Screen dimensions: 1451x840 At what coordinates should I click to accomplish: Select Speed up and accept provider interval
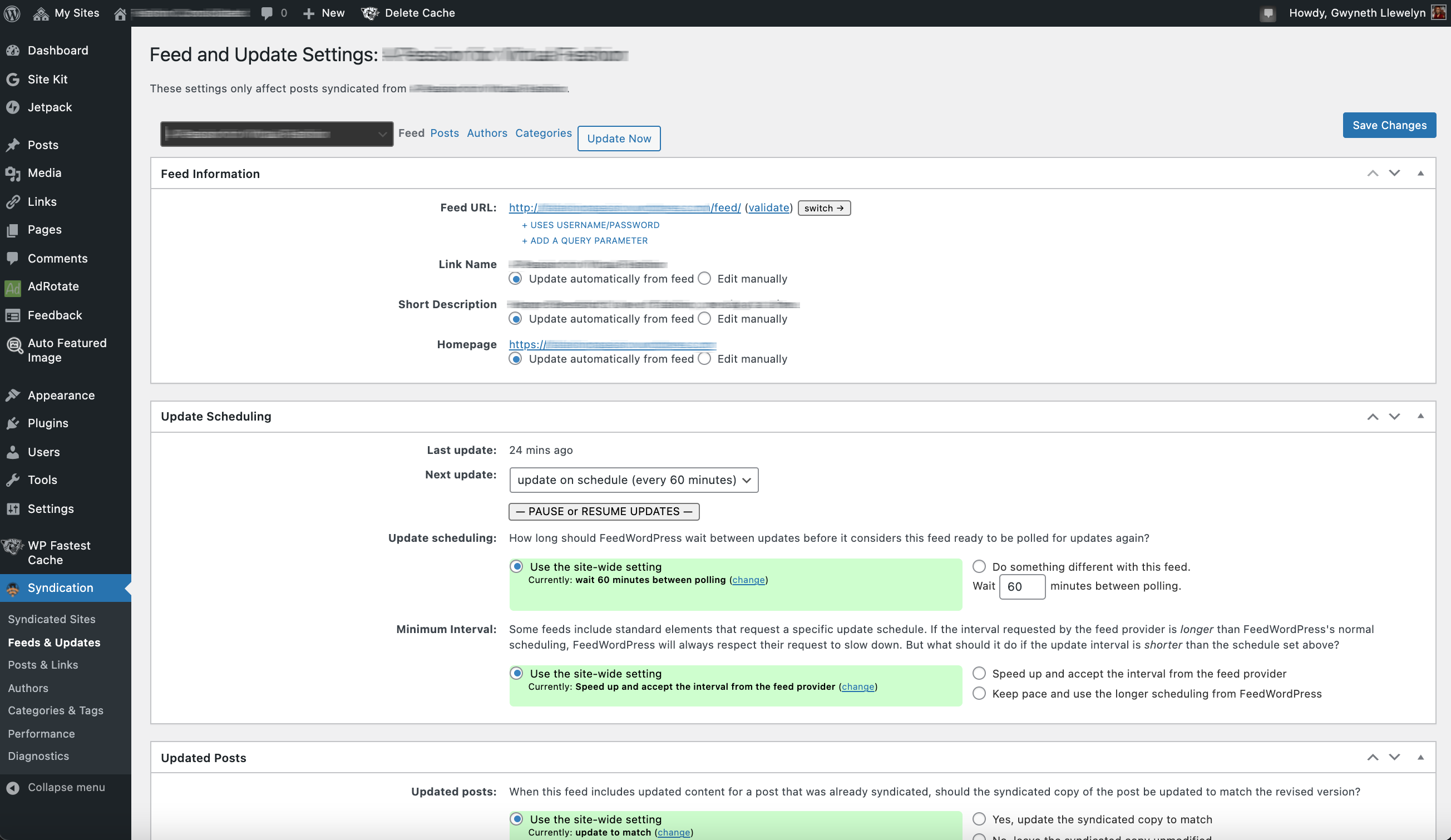[979, 674]
